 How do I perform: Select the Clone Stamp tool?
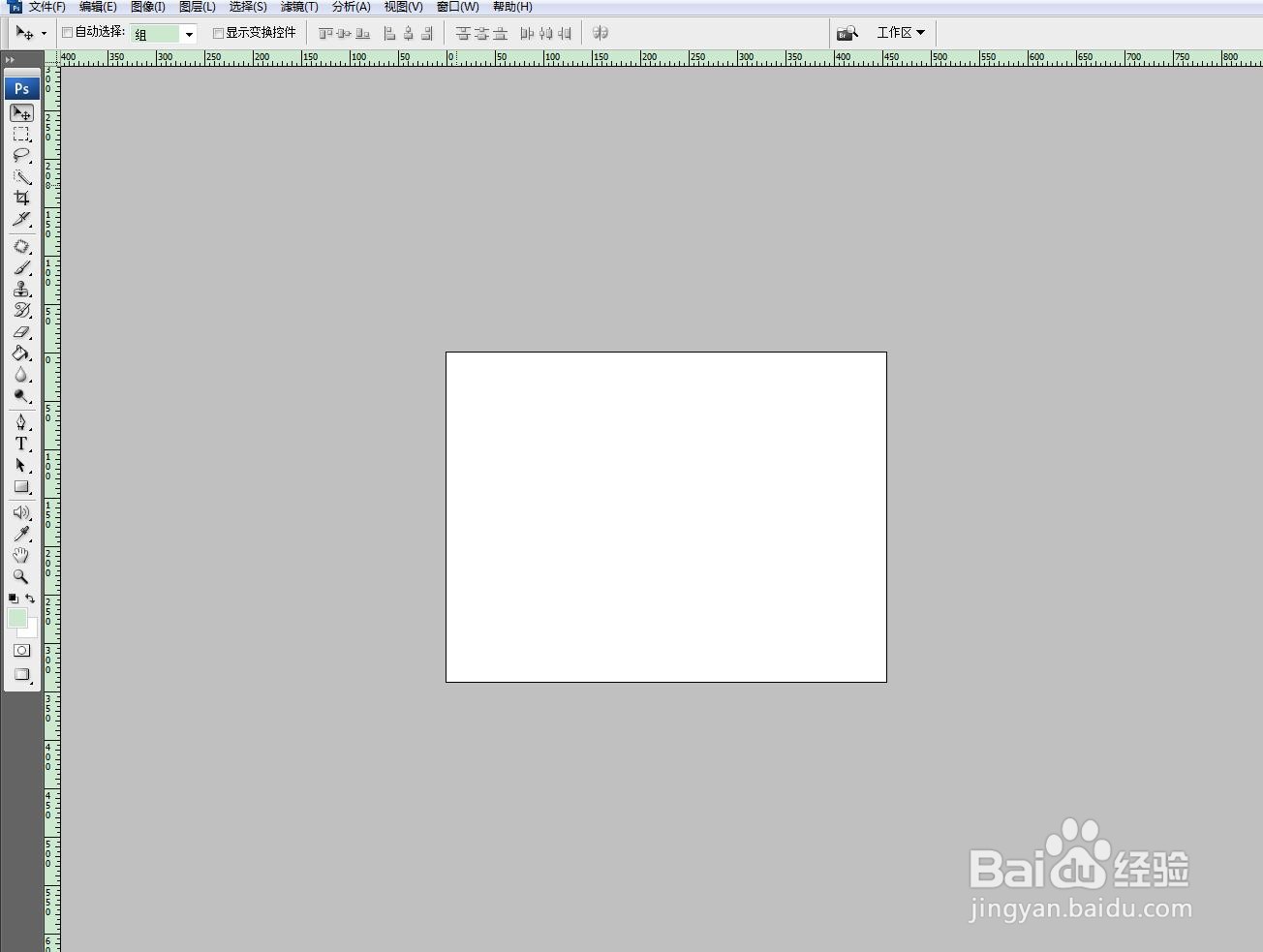coord(21,290)
